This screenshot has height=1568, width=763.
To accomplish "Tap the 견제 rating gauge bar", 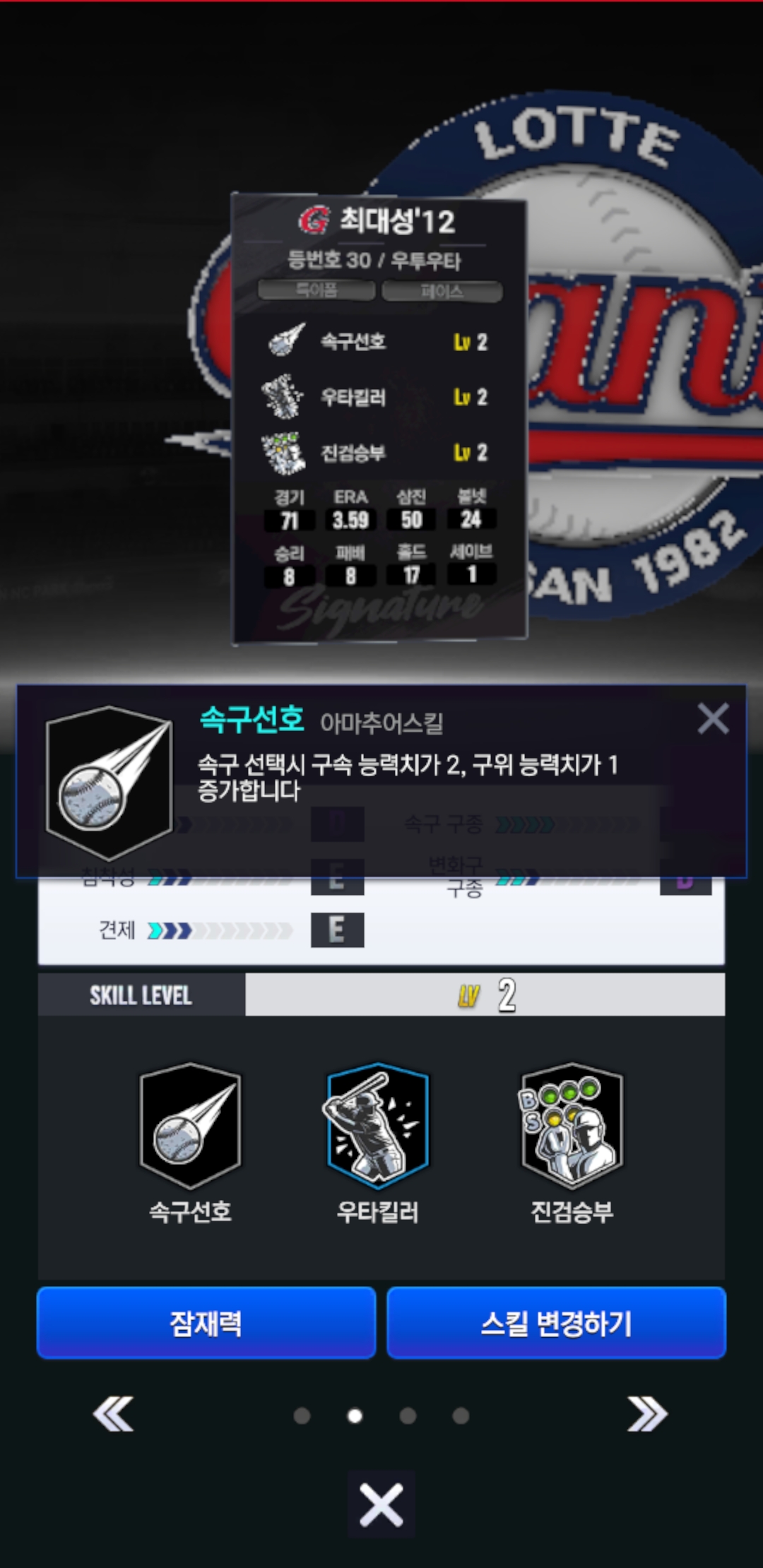I will (x=220, y=931).
